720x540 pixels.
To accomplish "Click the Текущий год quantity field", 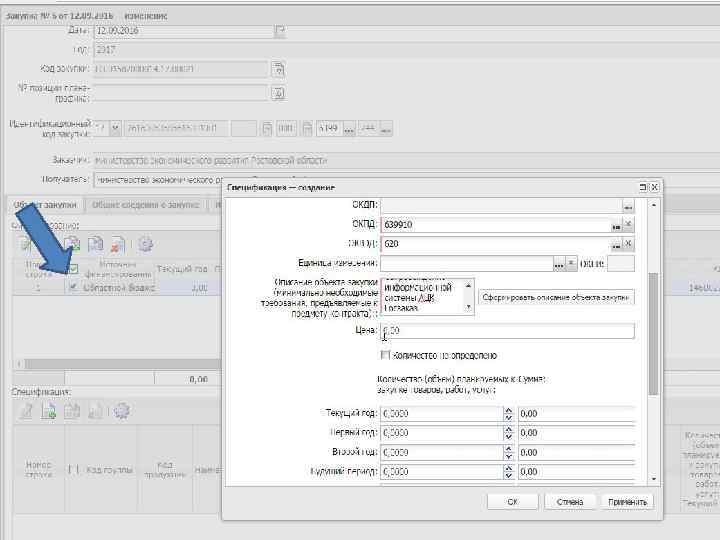I will [442, 414].
